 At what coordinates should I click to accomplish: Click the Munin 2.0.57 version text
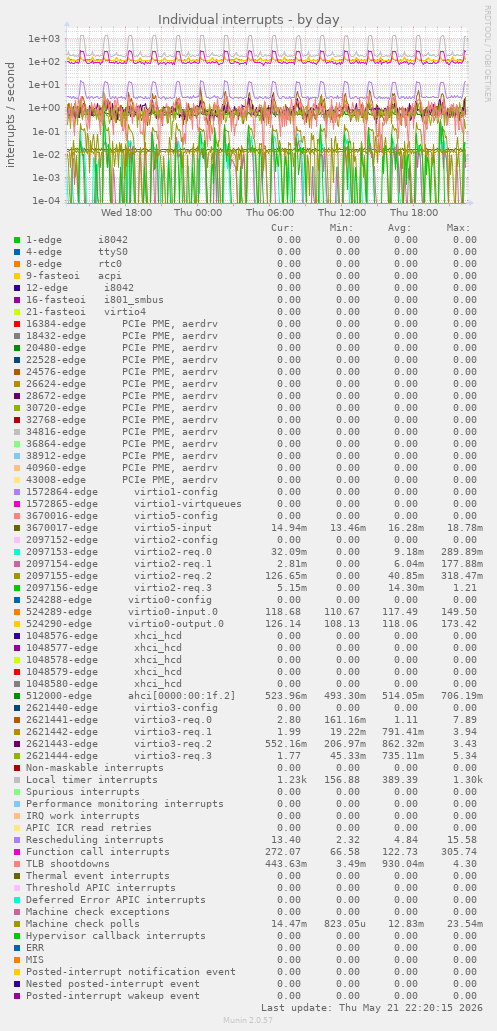click(x=248, y=1020)
